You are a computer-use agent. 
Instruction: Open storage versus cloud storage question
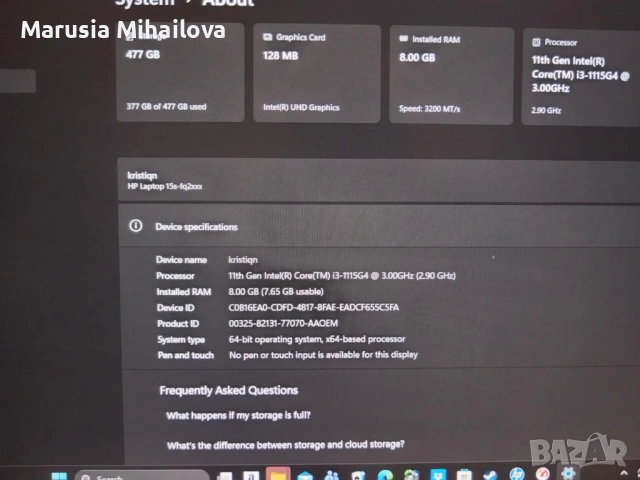(285, 444)
